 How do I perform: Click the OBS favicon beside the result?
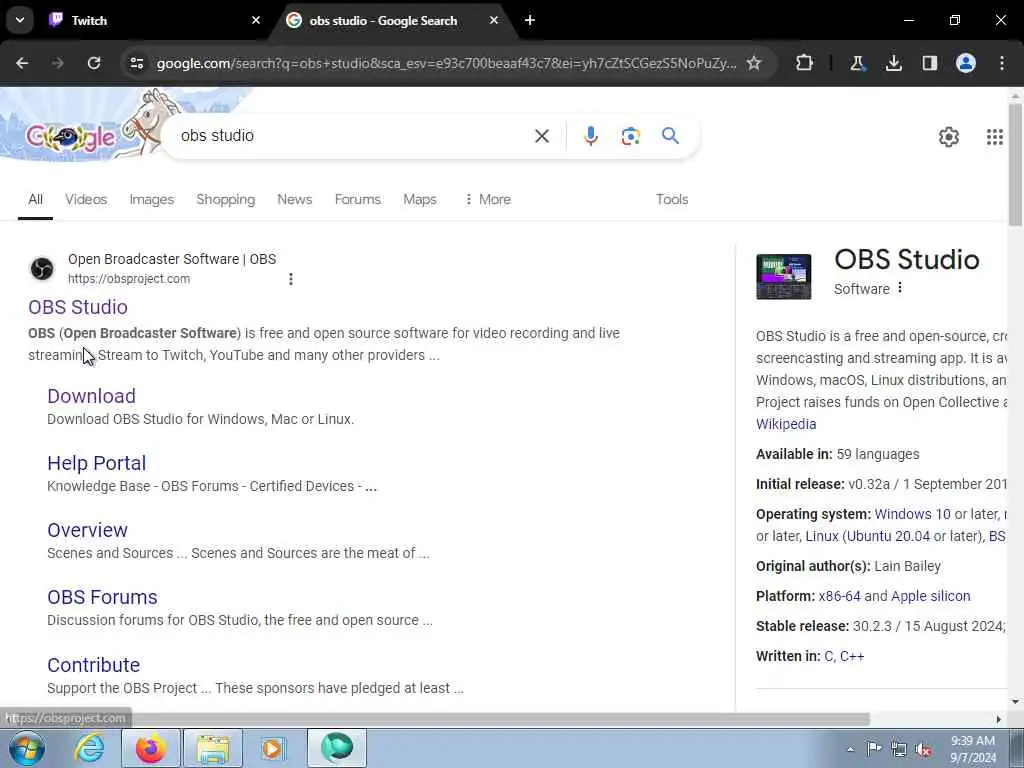(x=42, y=268)
